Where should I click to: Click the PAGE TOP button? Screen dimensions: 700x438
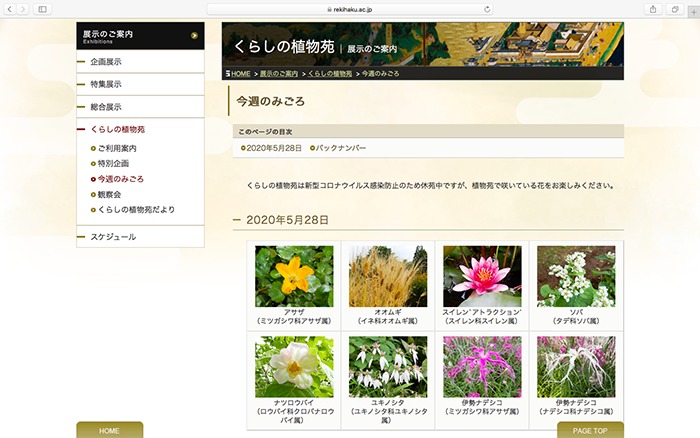[x=590, y=430]
